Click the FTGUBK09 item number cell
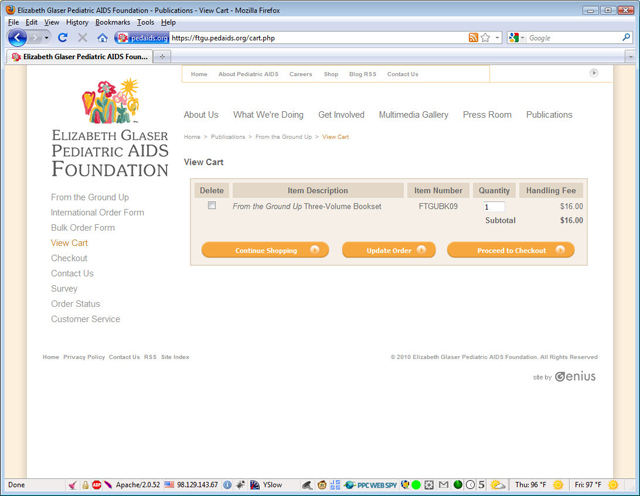Image resolution: width=640 pixels, height=496 pixels. 438,206
